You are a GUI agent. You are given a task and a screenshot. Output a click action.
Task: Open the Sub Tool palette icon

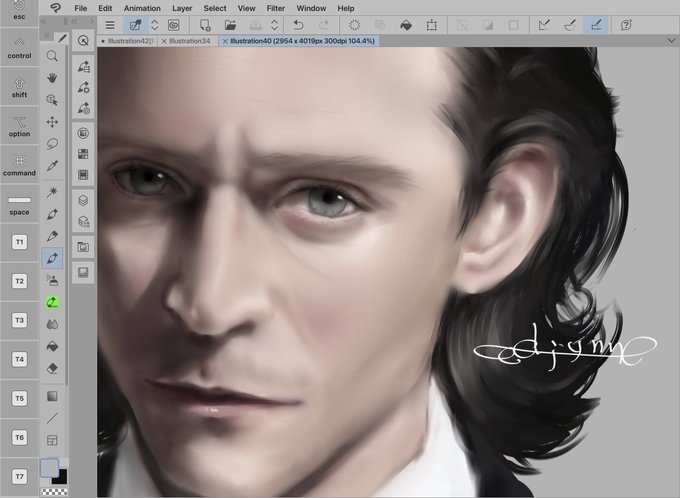click(83, 67)
